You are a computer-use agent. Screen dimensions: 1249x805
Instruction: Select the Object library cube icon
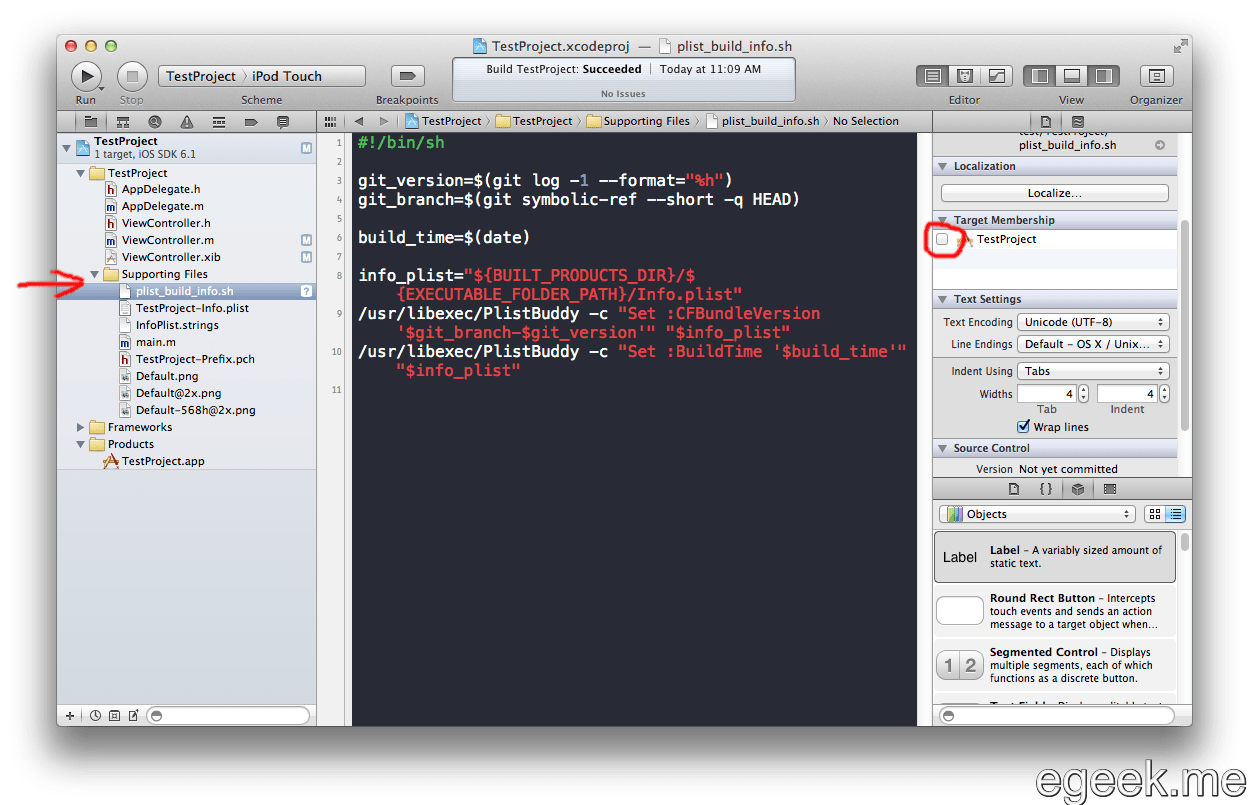click(1077, 488)
